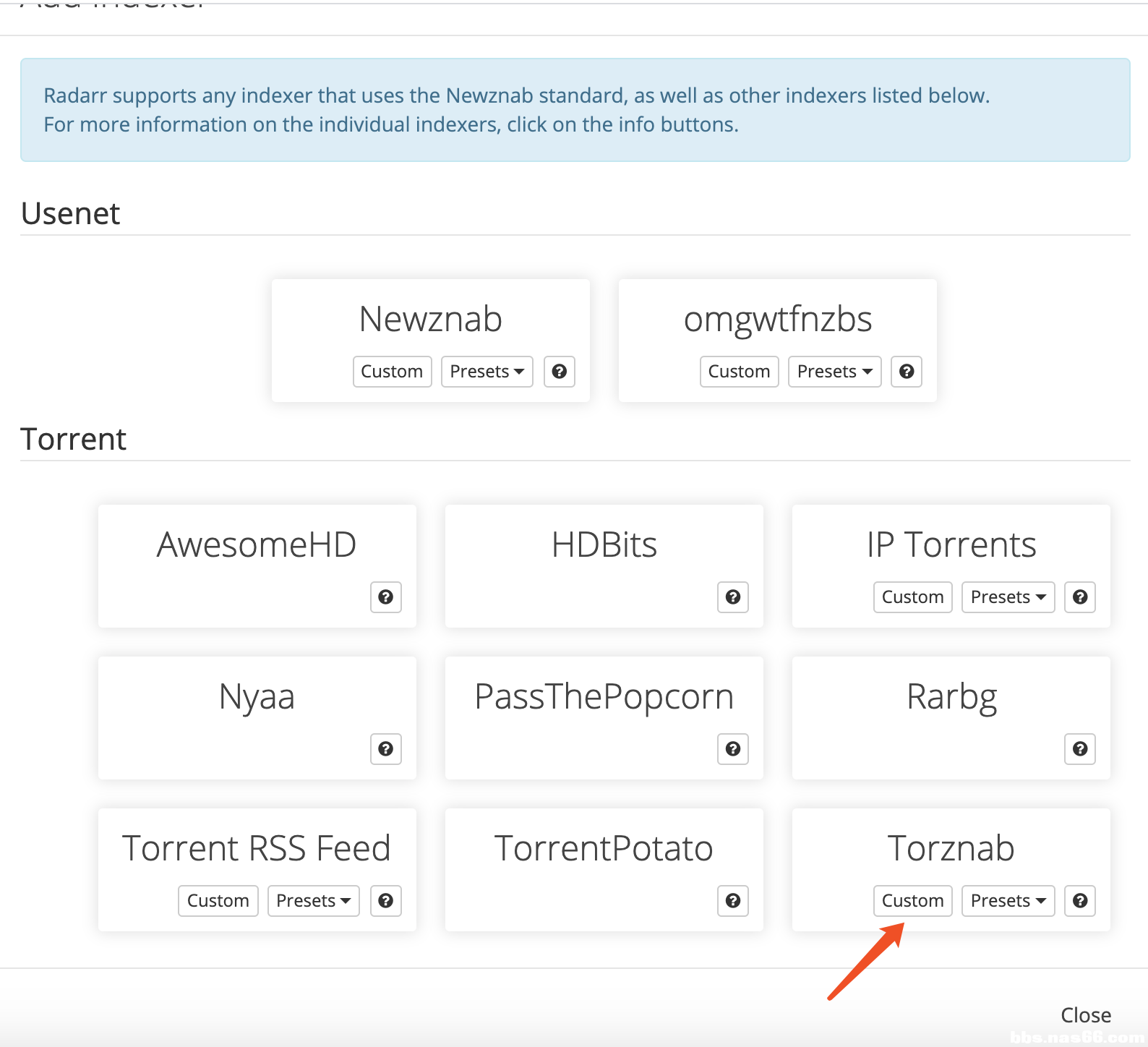
Task: Click the Torrent section heading
Action: click(x=74, y=439)
